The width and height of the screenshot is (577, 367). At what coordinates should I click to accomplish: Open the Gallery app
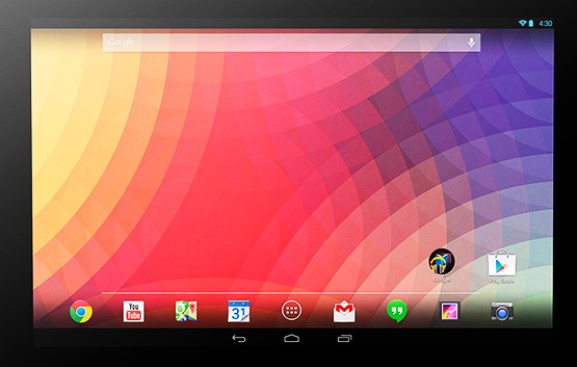[x=450, y=311]
